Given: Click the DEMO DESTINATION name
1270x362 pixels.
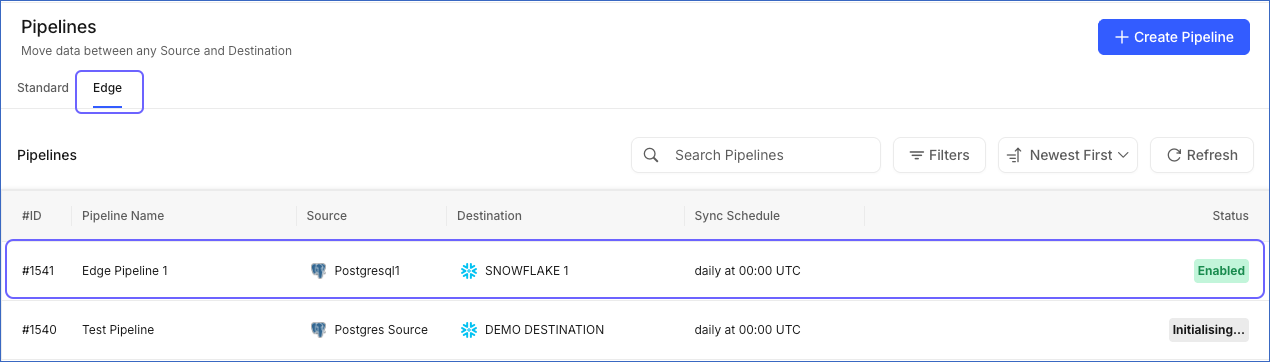Looking at the screenshot, I should (x=545, y=329).
